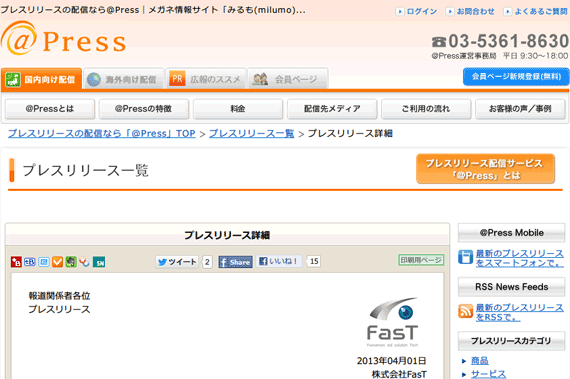The height and width of the screenshot is (379, 570).
Task: Click the FasT company logo
Action: click(x=393, y=322)
